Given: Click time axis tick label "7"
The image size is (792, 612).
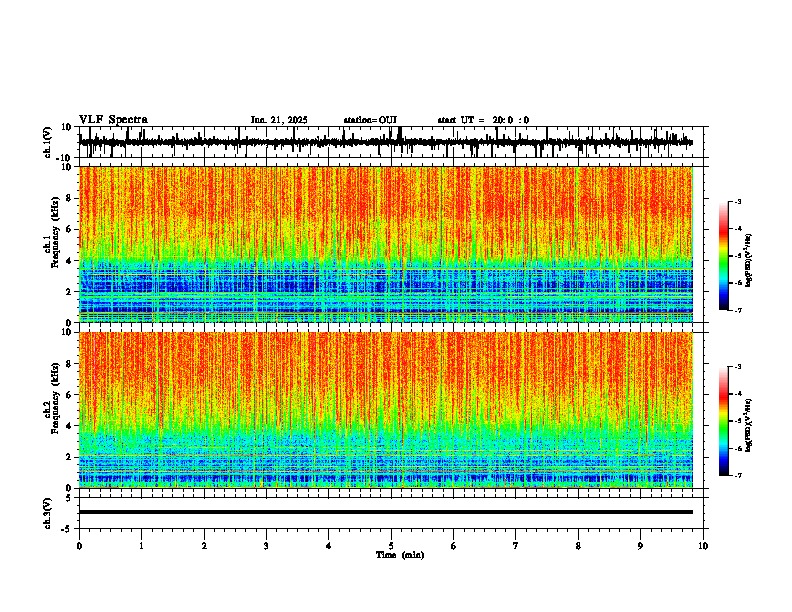Looking at the screenshot, I should (516, 546).
